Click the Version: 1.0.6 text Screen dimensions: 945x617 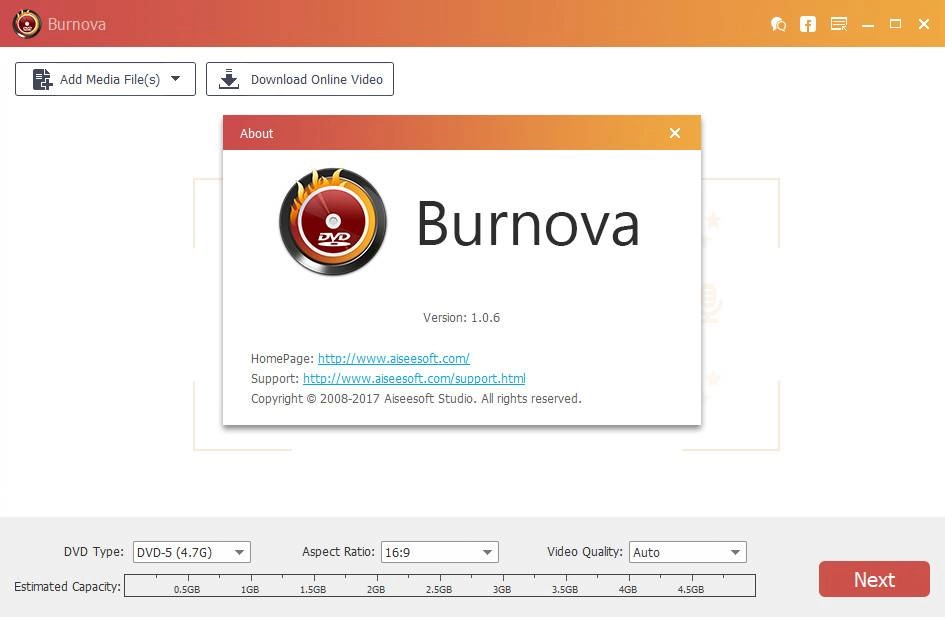coord(462,318)
